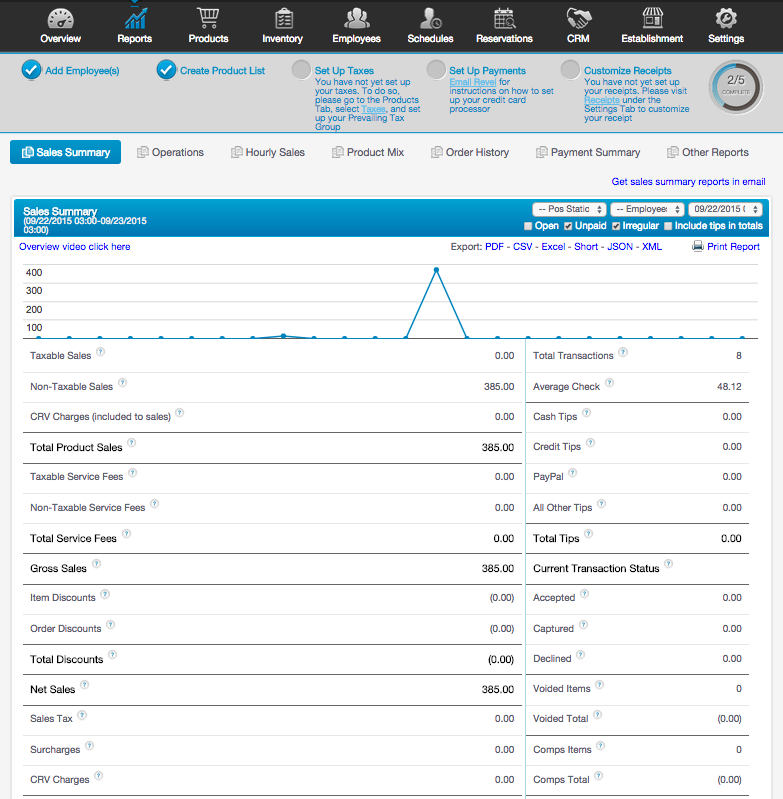
Task: Click the 2/5 complete progress ring
Action: [x=736, y=87]
